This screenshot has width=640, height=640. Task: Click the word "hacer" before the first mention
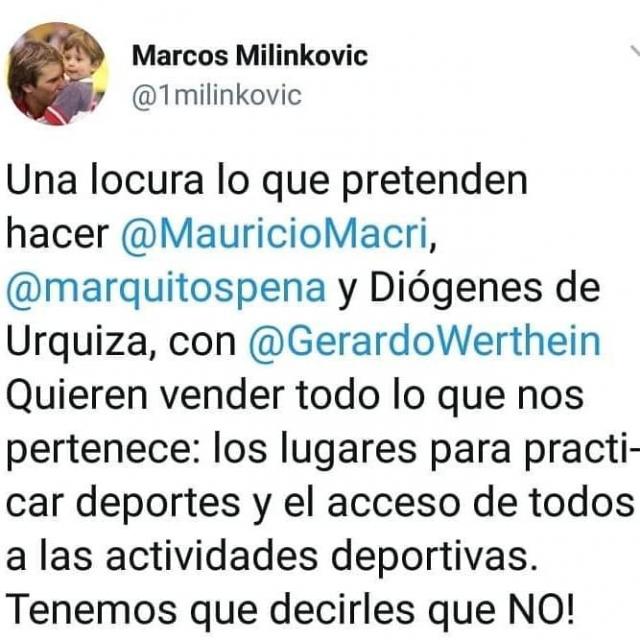(58, 234)
